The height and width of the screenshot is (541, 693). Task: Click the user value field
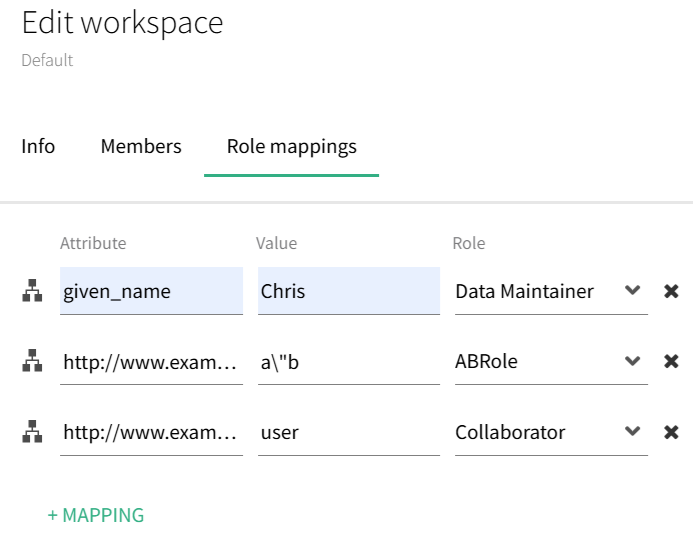[349, 432]
